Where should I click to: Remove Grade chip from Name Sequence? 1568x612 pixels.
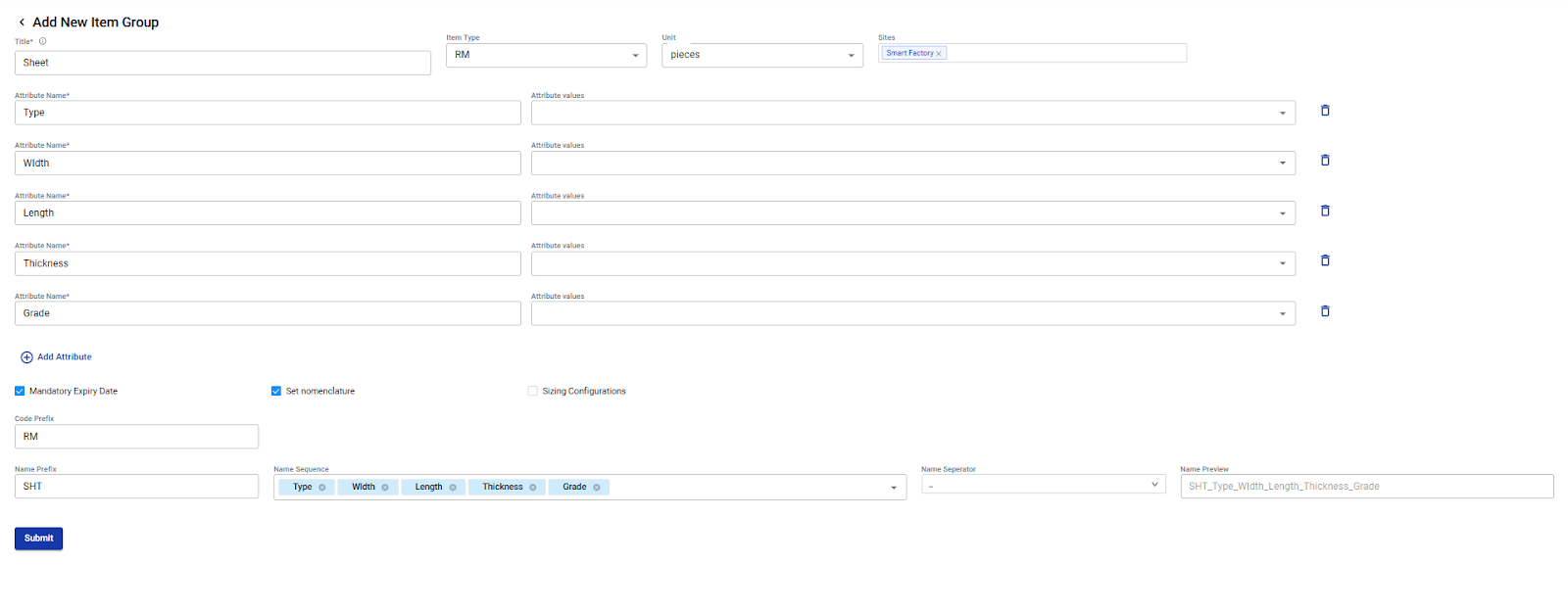coord(597,488)
